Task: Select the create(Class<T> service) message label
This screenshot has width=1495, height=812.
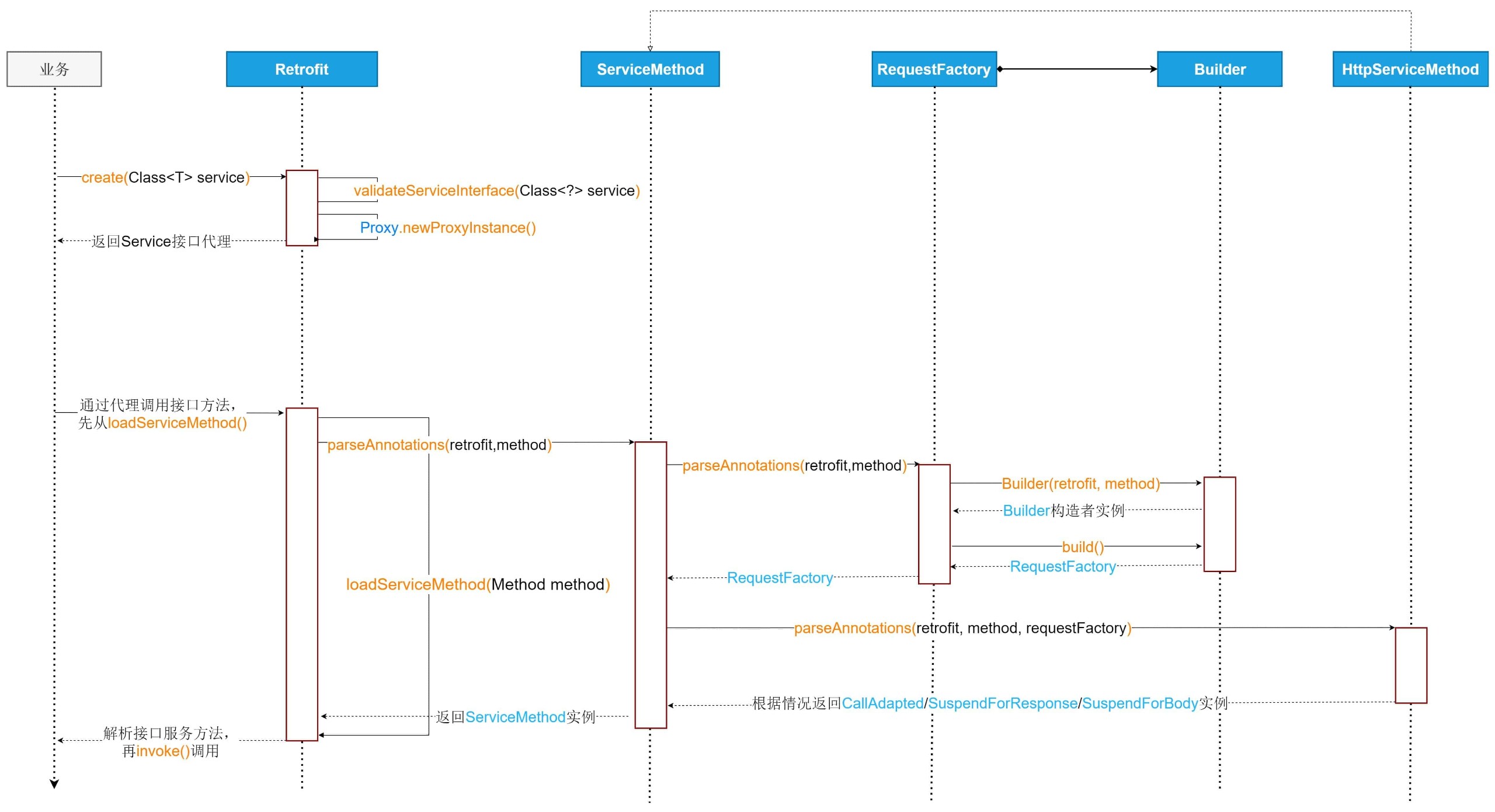Action: pos(165,177)
